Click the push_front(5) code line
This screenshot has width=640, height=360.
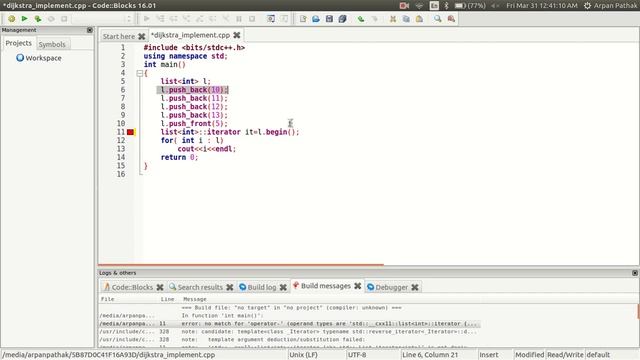coord(194,124)
